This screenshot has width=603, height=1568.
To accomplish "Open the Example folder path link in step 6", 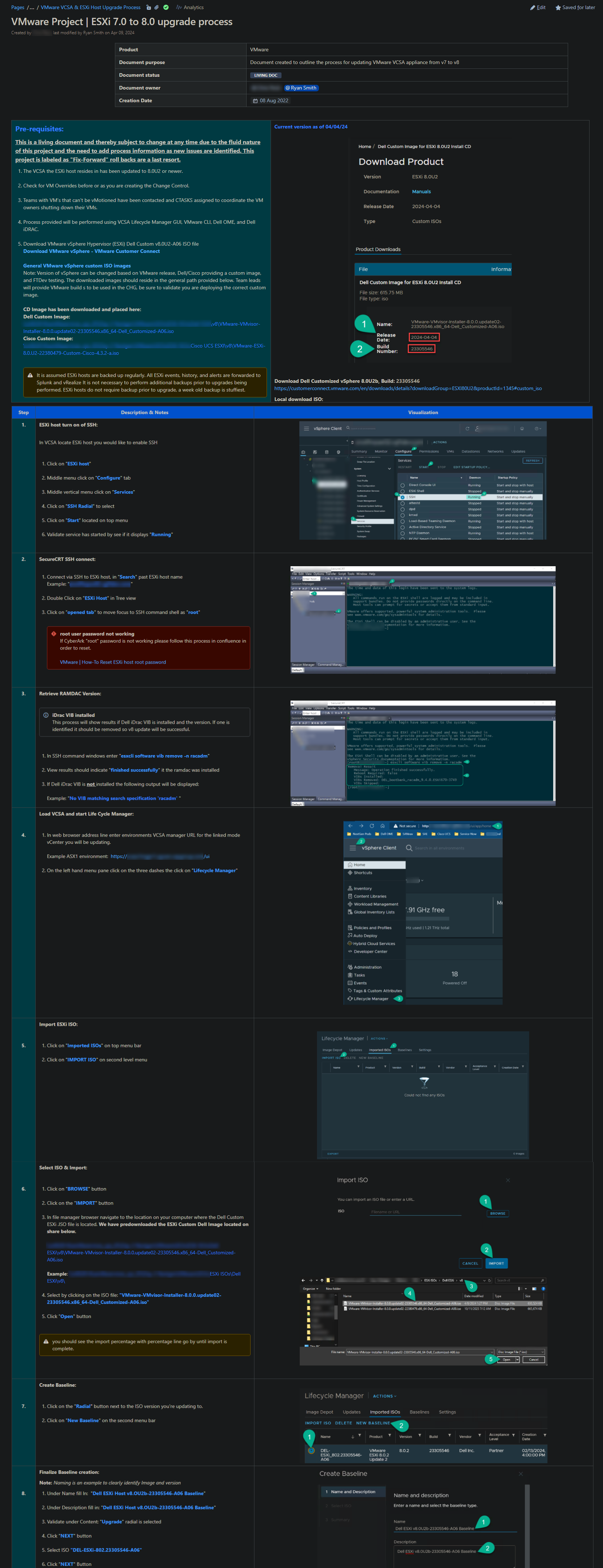I will [x=144, y=1277].
